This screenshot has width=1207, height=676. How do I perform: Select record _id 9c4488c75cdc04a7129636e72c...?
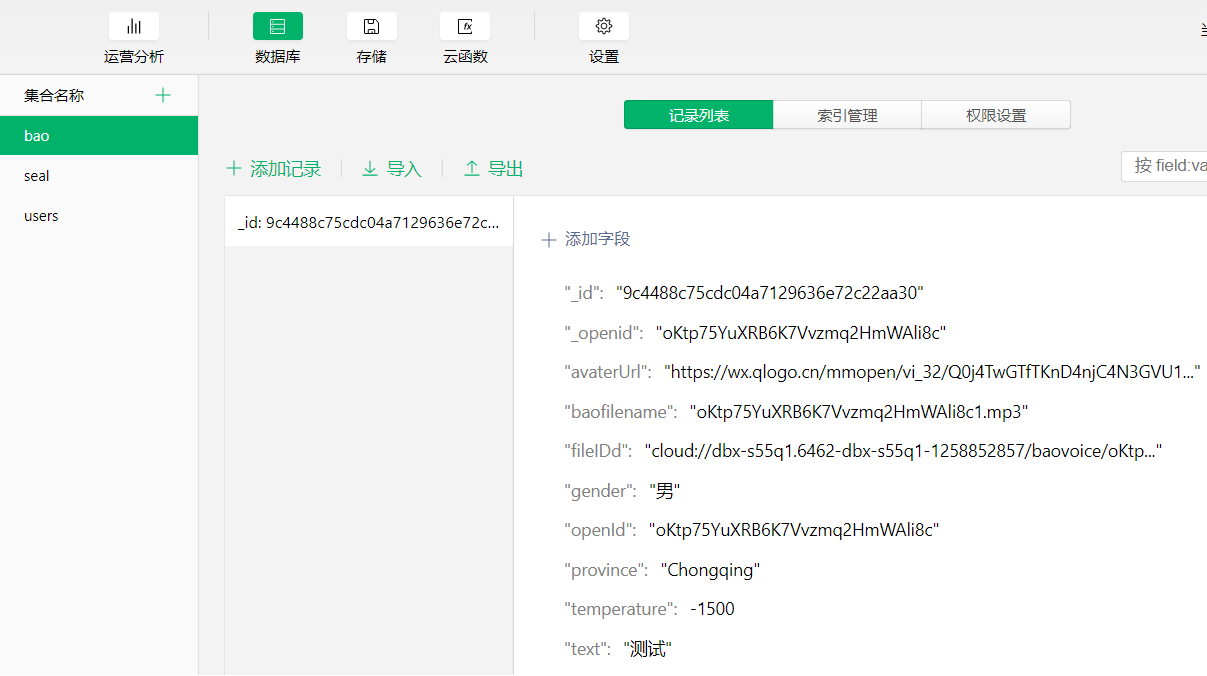[x=369, y=222]
